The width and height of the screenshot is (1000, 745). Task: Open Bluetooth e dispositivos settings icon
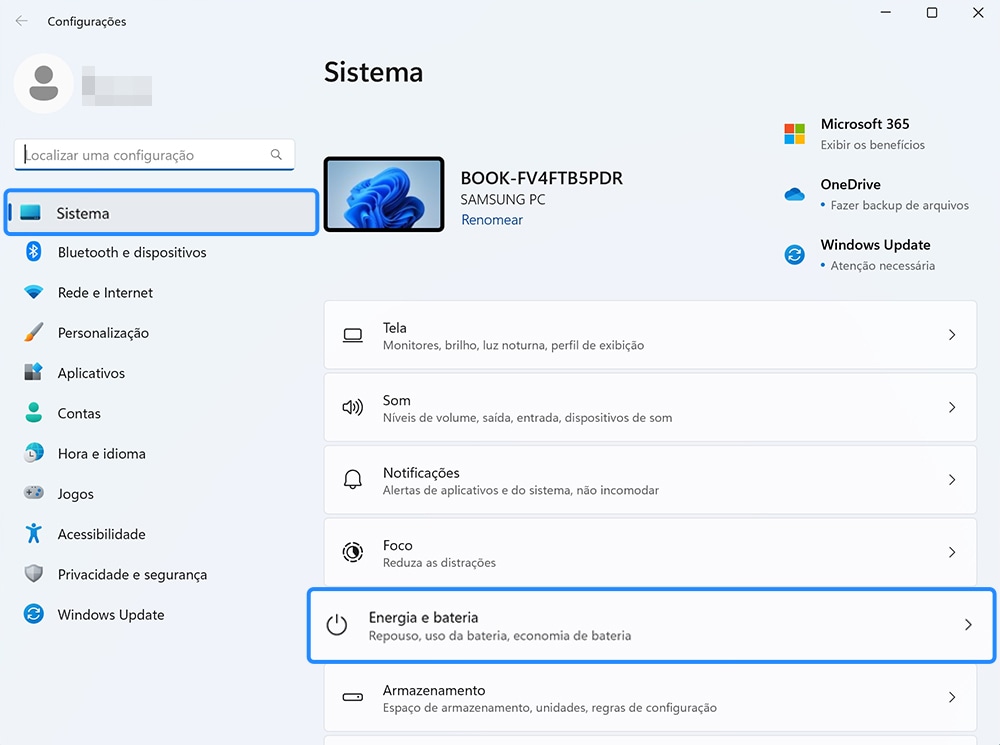click(x=34, y=252)
